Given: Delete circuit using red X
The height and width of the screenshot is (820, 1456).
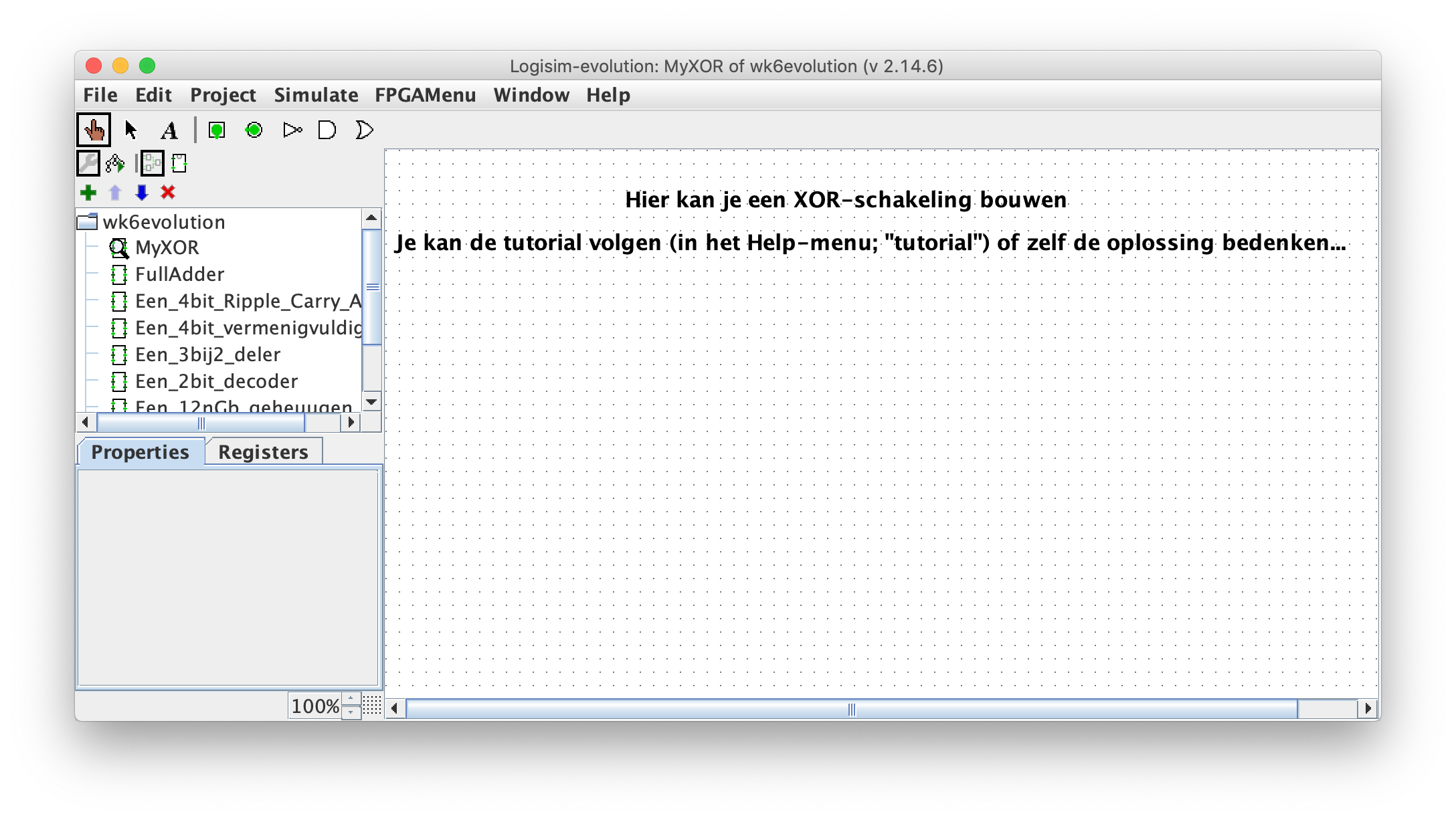Looking at the screenshot, I should point(168,193).
